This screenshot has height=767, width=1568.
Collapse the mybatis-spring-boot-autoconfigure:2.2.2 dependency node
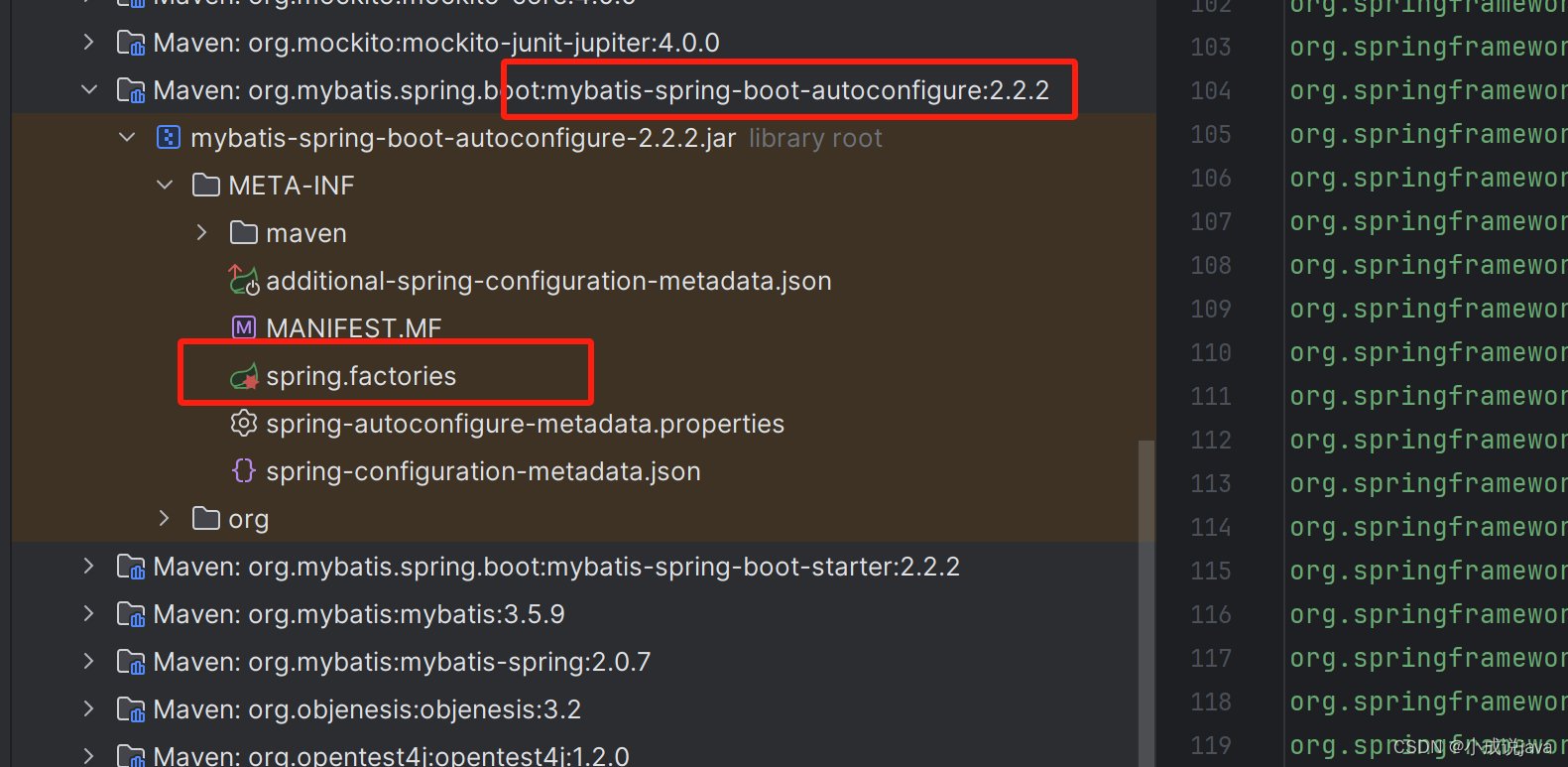click(x=88, y=89)
